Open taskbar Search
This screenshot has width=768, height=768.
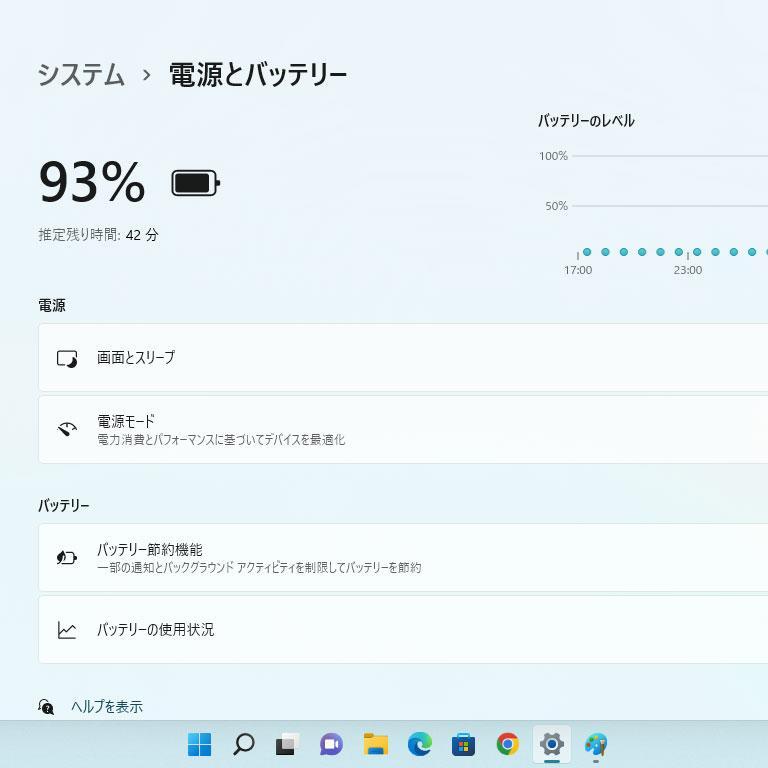pos(243,744)
